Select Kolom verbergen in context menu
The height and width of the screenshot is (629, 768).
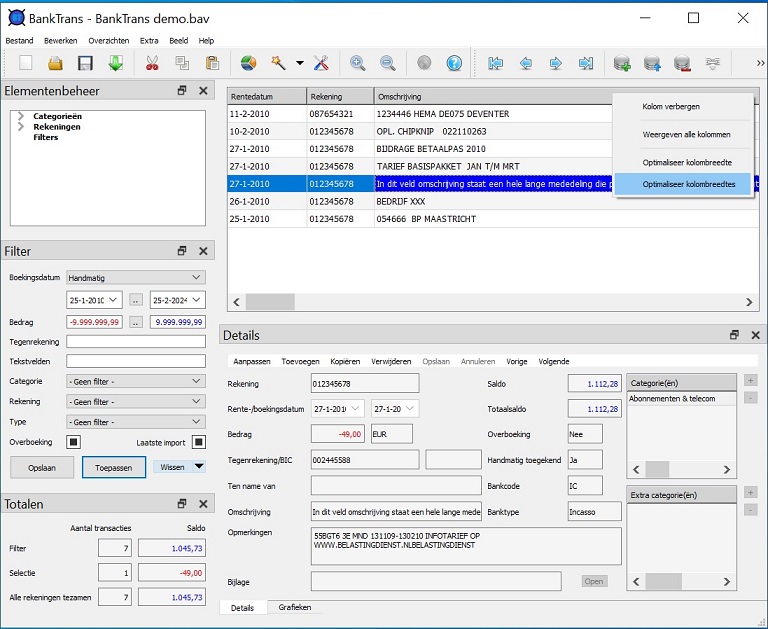click(x=671, y=106)
